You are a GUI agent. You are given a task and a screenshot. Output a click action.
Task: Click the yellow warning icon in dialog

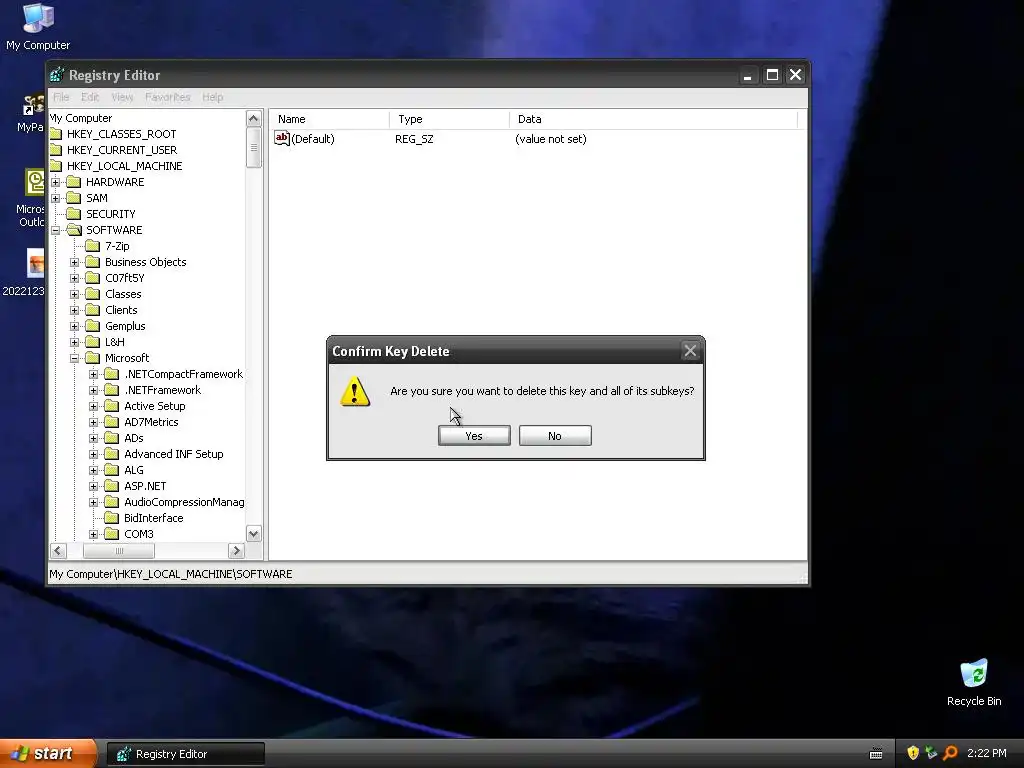click(x=355, y=391)
